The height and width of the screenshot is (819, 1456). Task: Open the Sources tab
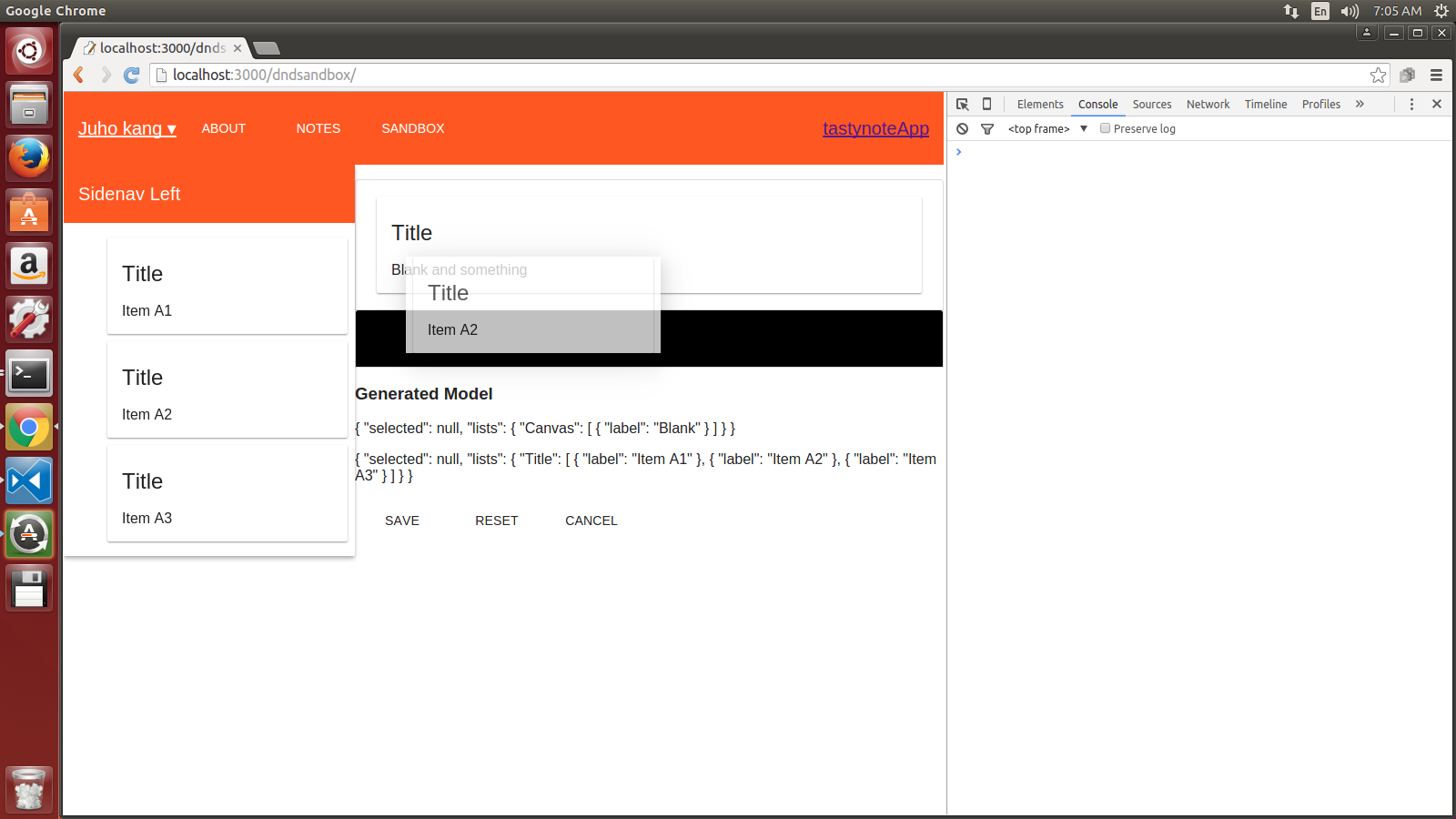pos(1152,104)
